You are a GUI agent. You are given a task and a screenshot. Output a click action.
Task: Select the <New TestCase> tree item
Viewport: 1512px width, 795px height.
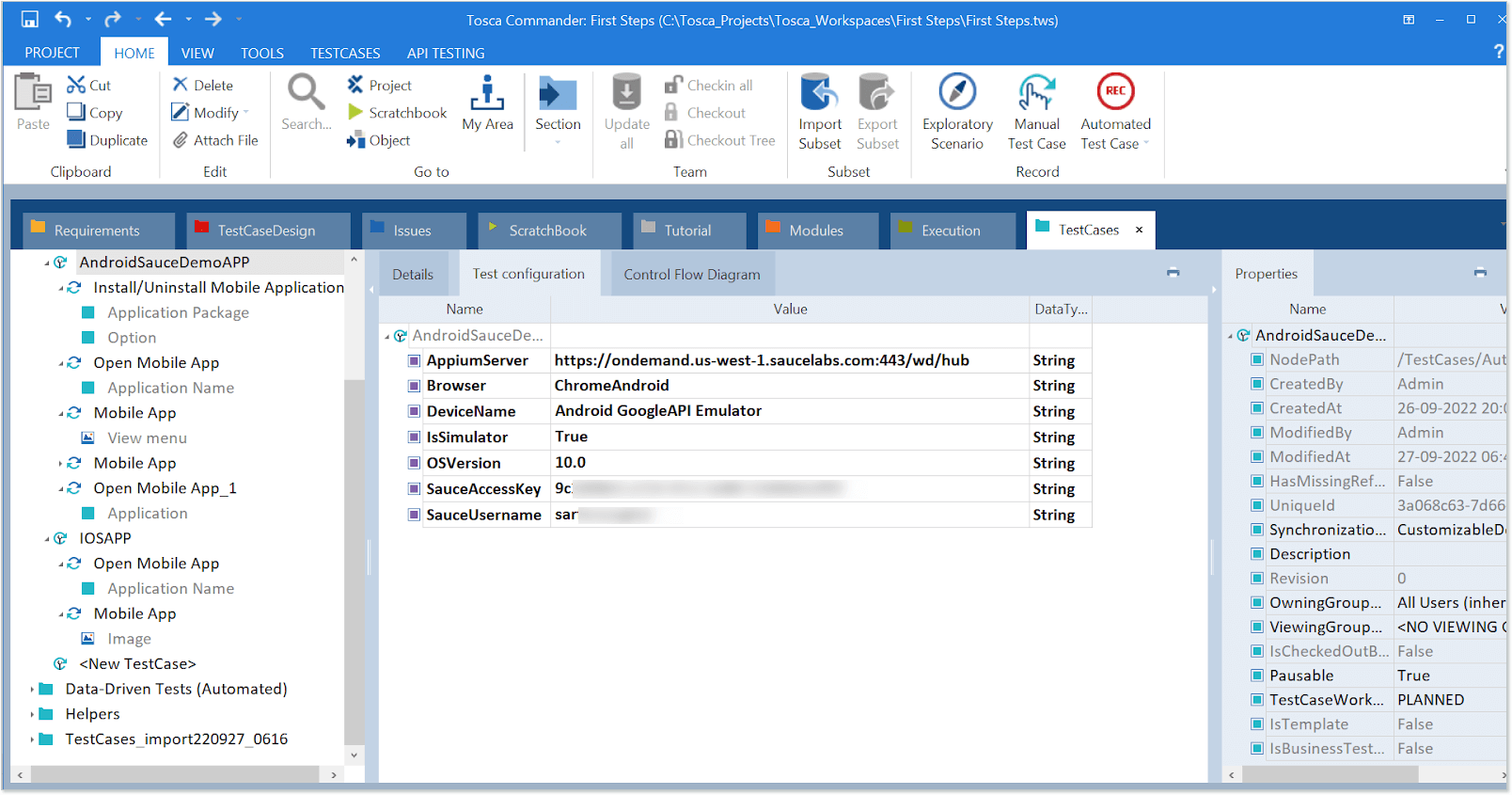[137, 664]
